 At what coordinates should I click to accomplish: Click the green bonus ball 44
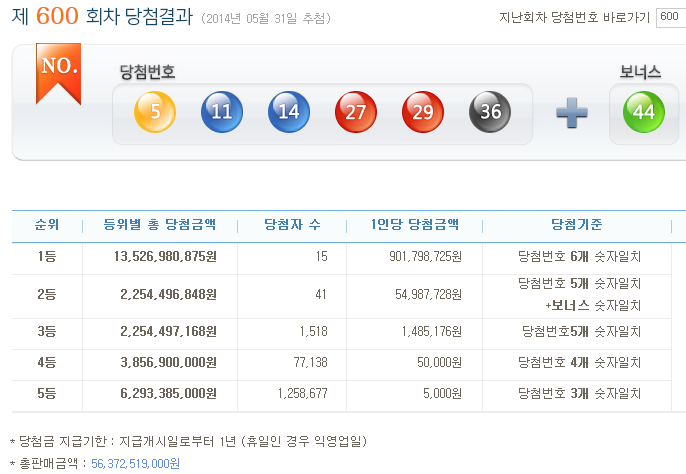[644, 112]
